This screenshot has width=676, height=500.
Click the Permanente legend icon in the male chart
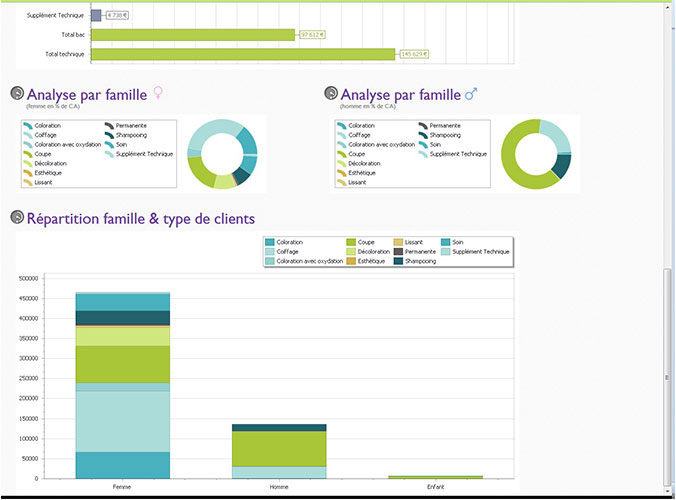coord(424,126)
